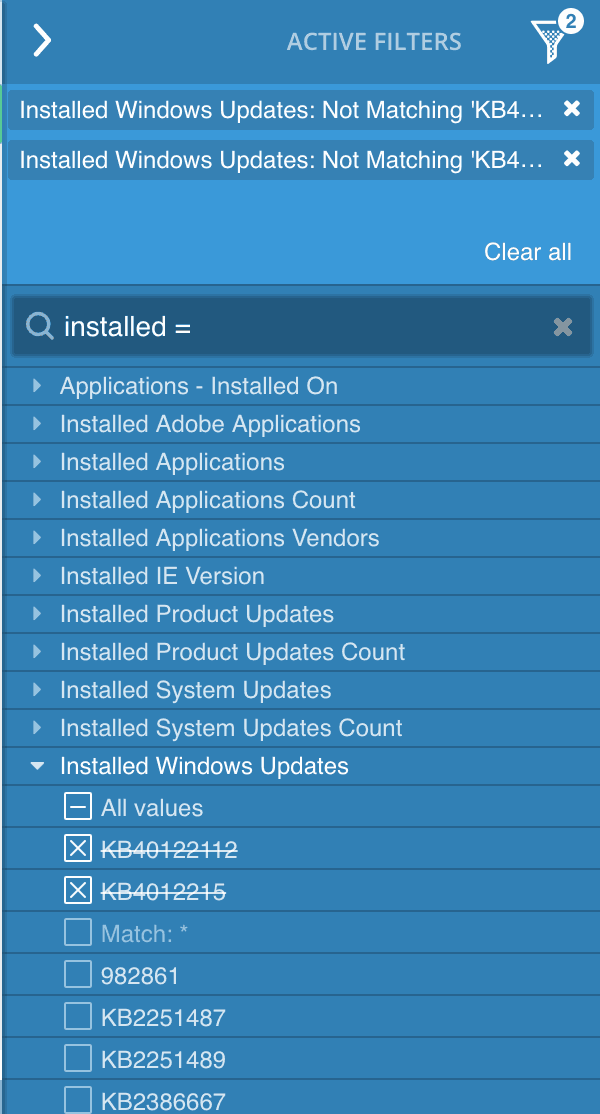
Task: Click the 'installed =' search field
Action: pos(302,327)
